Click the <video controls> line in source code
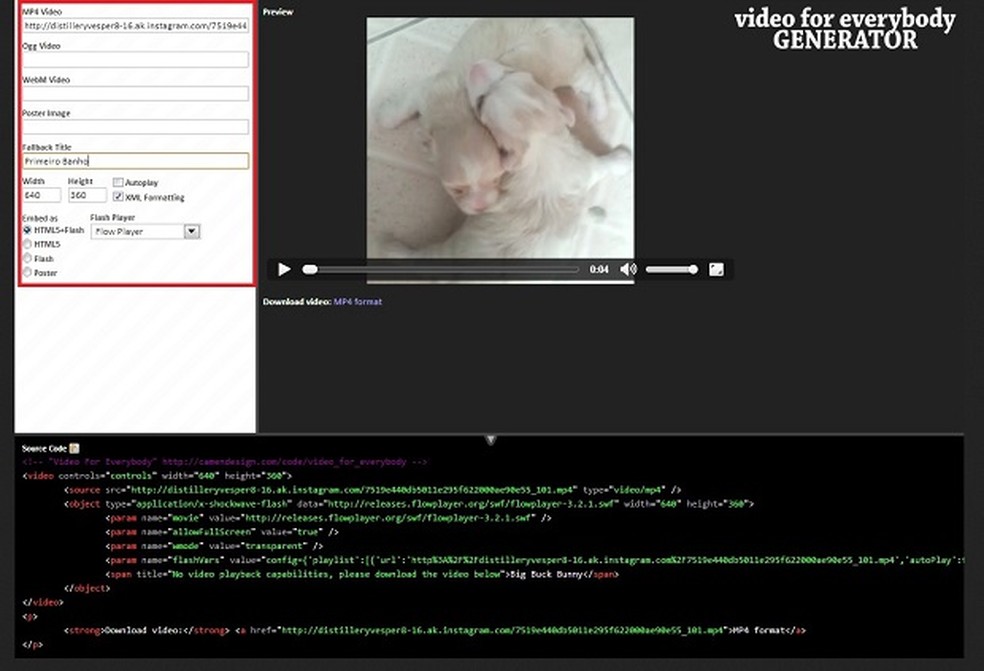 [157, 476]
